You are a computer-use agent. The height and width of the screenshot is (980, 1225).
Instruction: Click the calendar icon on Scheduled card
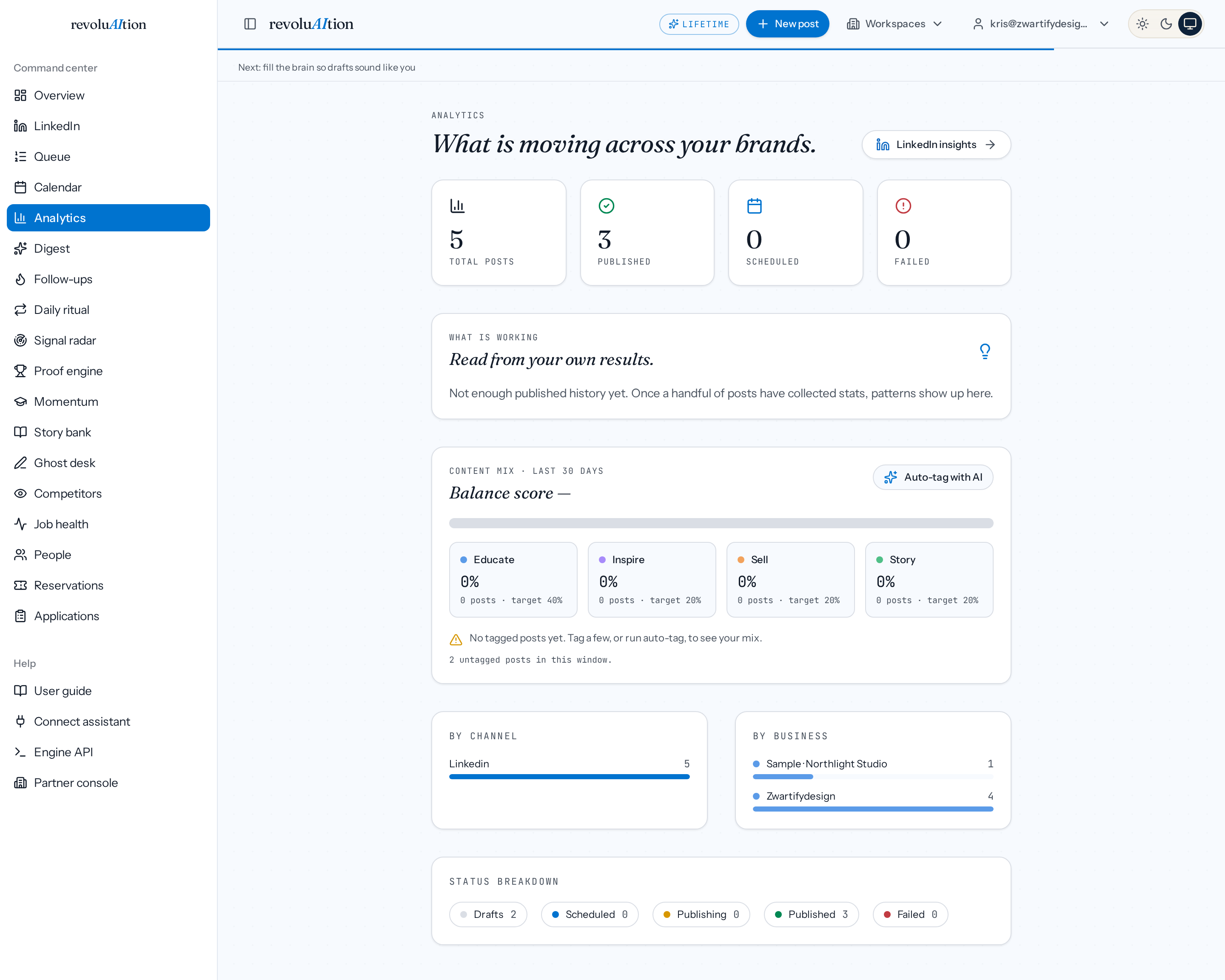pos(755,206)
